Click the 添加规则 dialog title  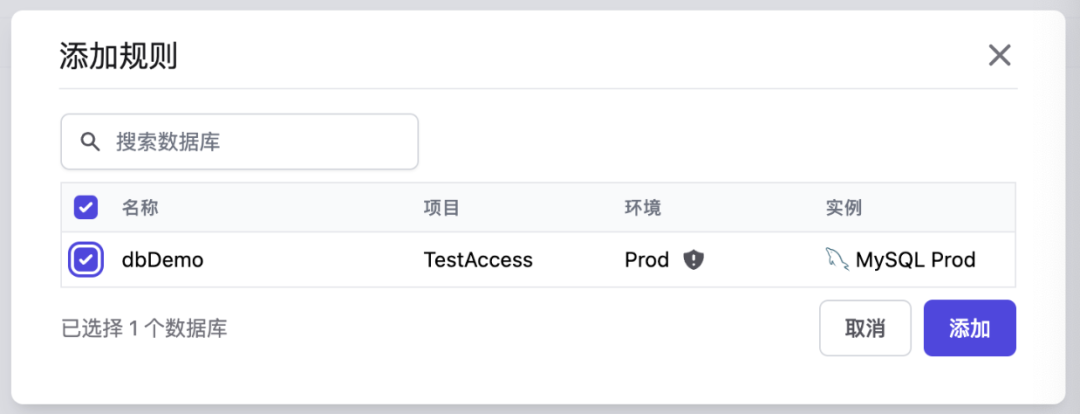118,56
